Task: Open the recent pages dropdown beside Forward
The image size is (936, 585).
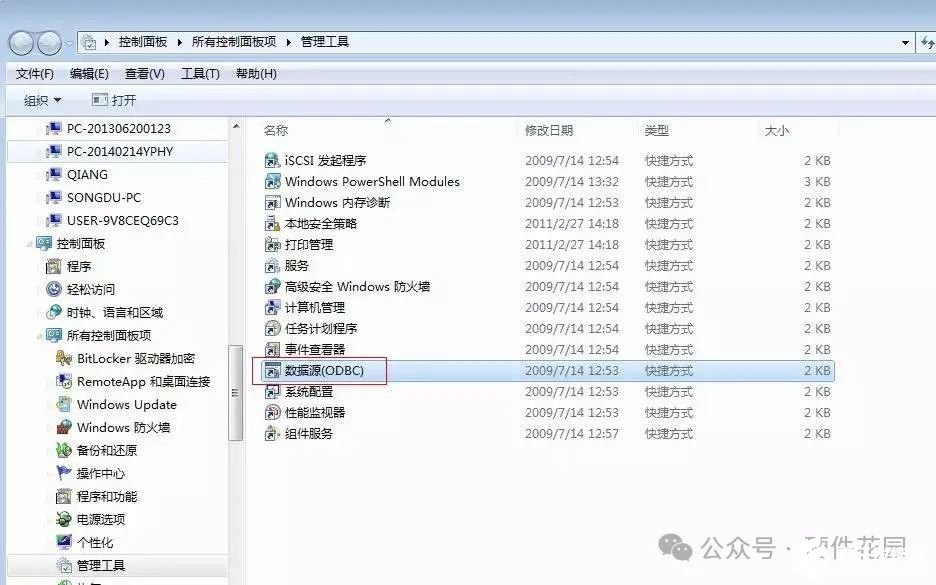Action: click(x=69, y=43)
